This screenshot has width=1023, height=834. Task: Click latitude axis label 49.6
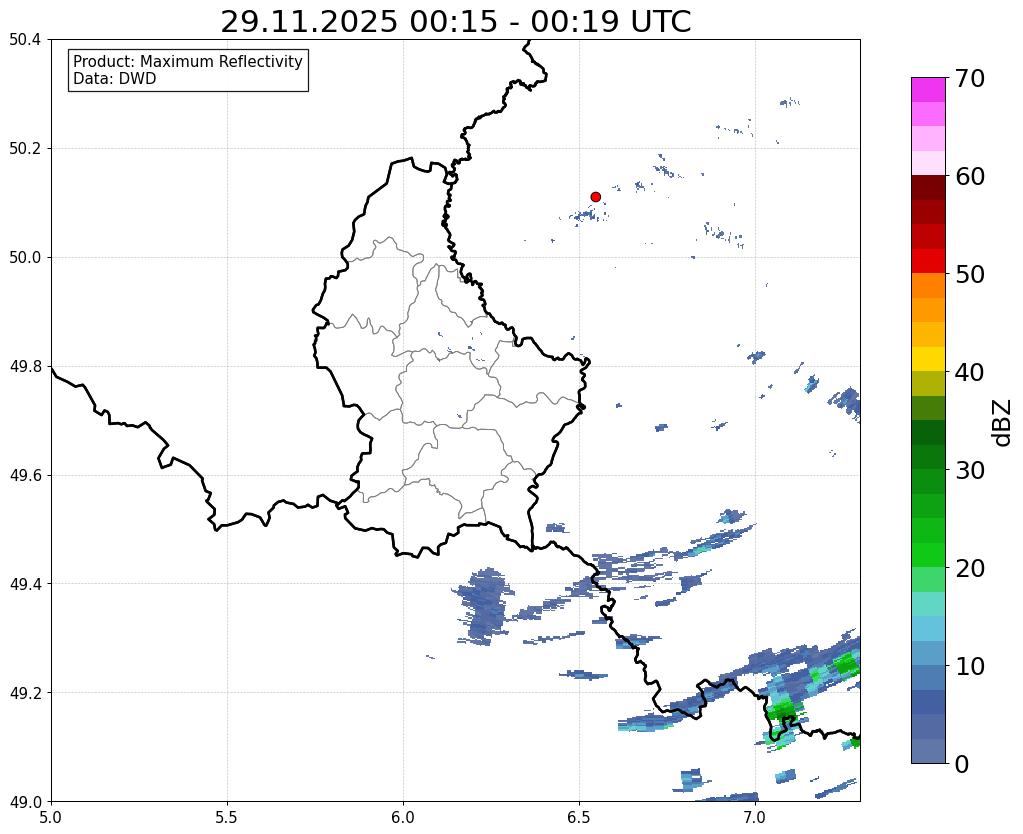(25, 476)
